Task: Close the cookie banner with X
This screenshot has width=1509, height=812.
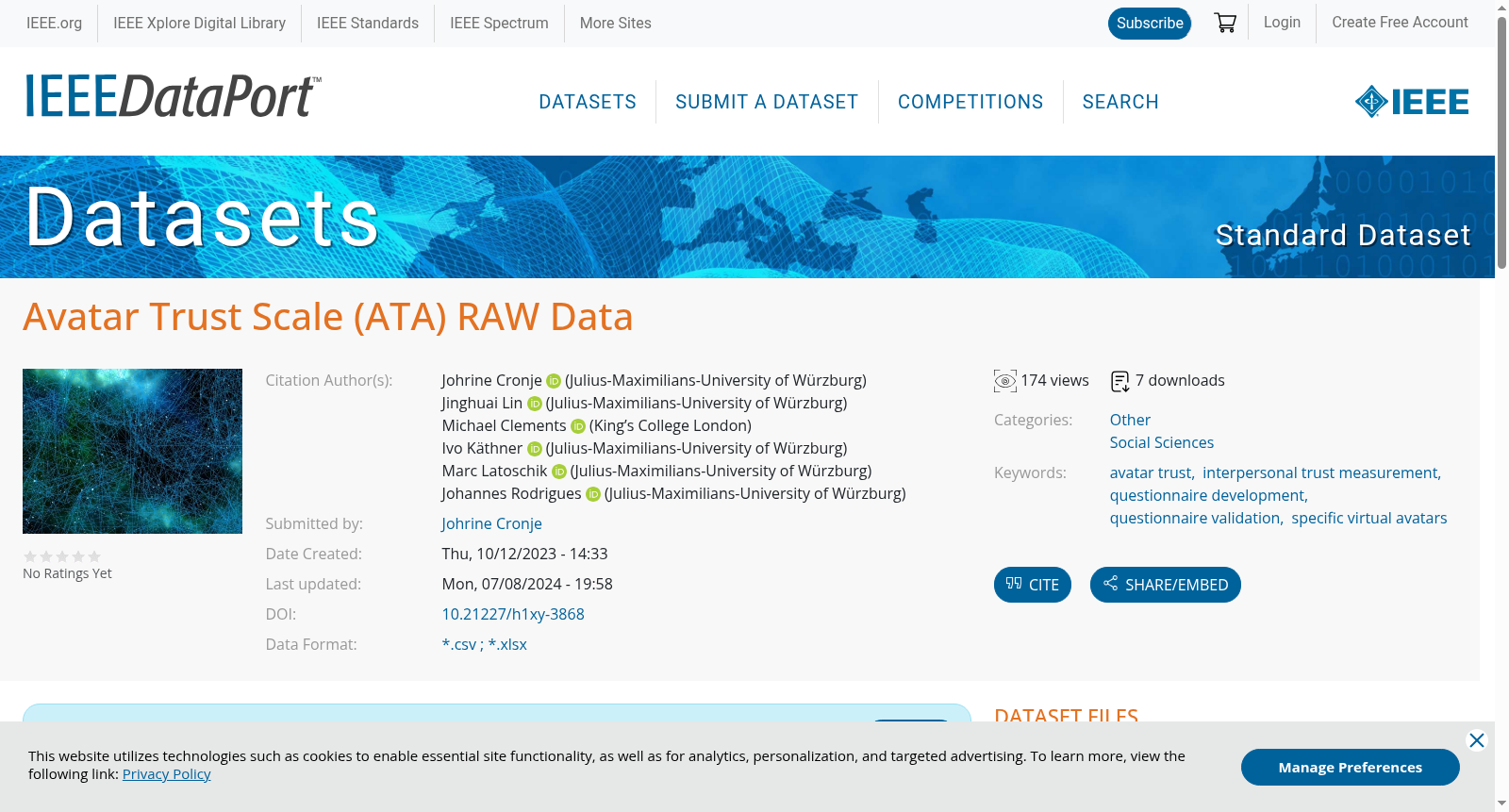Action: point(1477,740)
